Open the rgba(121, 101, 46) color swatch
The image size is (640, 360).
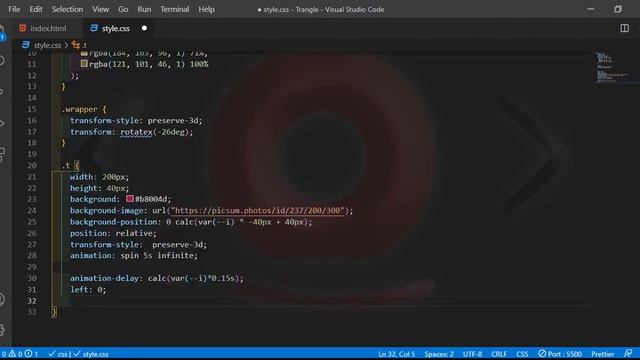(x=84, y=64)
